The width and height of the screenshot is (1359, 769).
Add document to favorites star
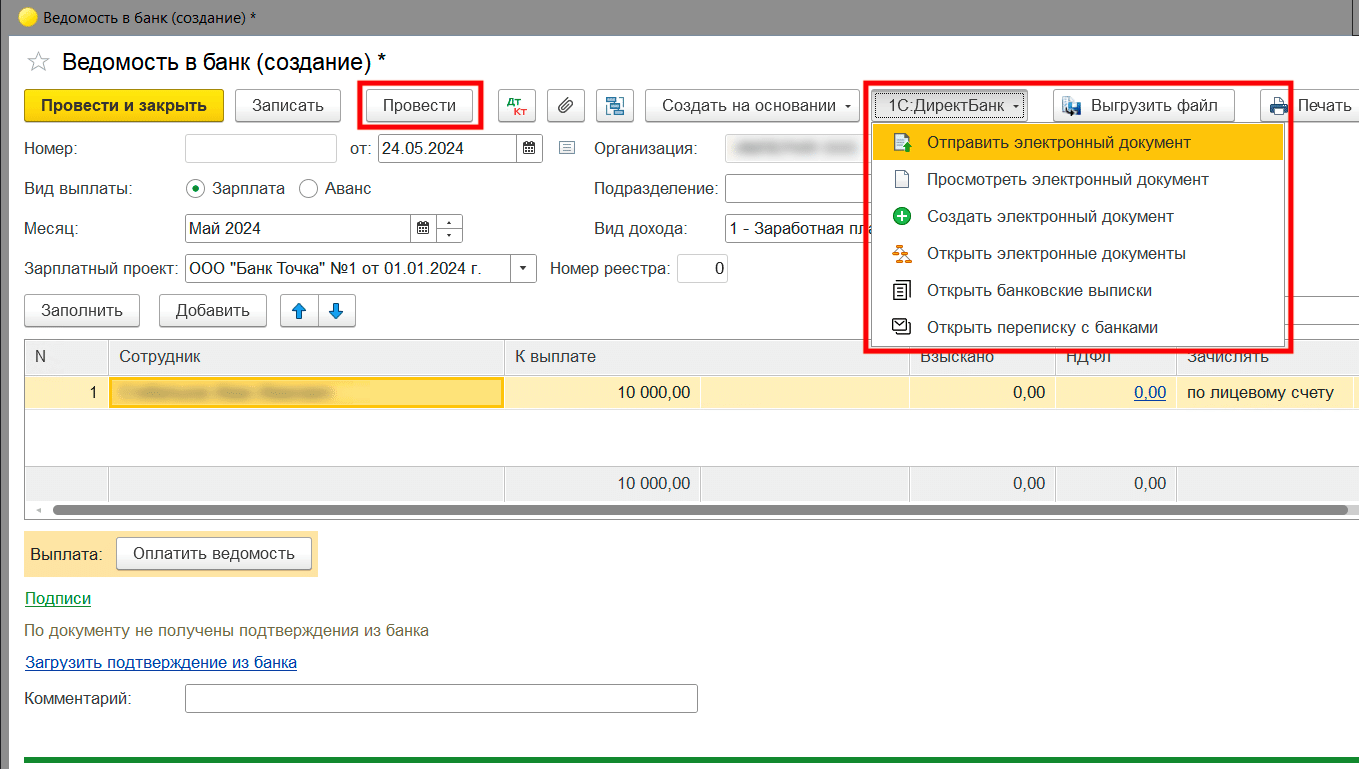38,63
